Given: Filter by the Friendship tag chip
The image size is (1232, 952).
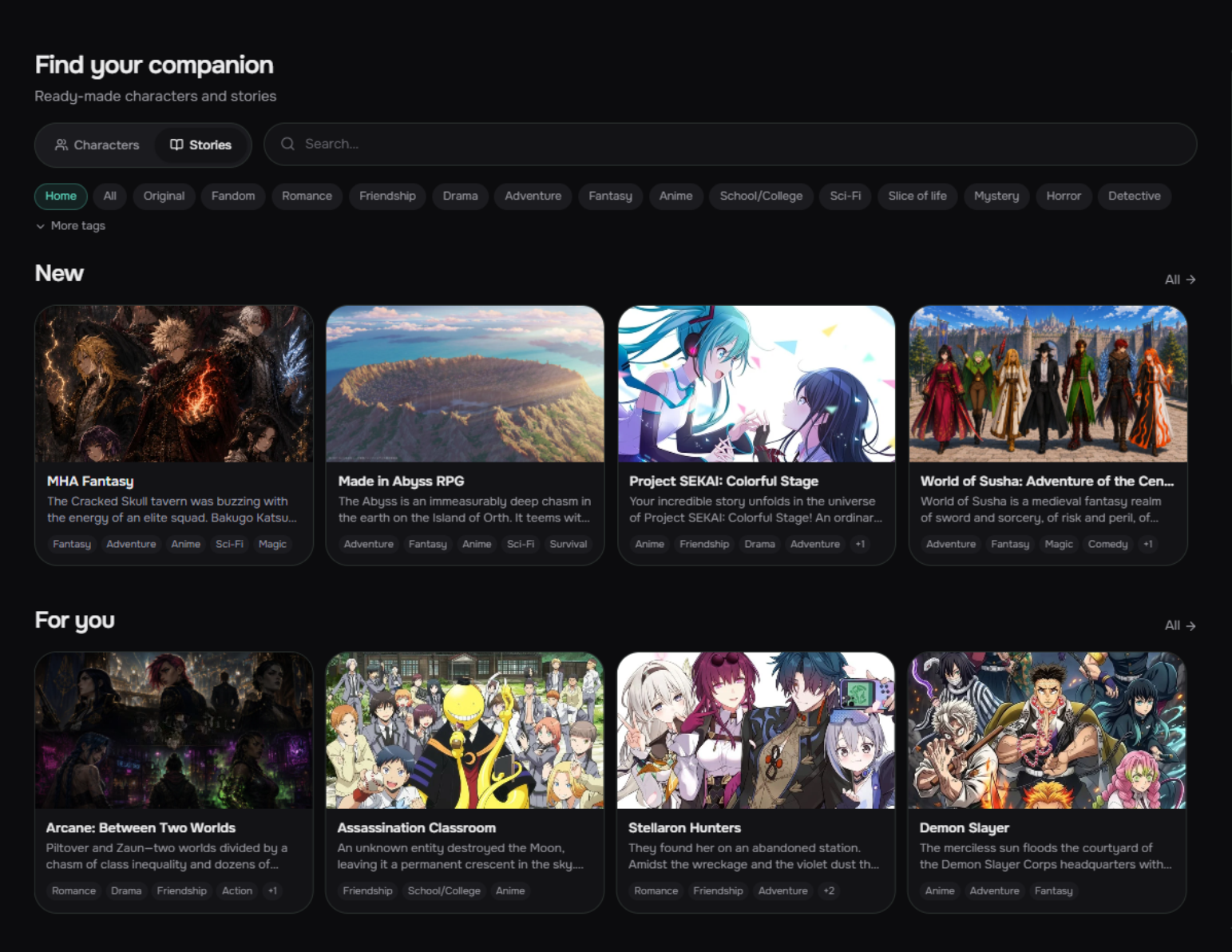Looking at the screenshot, I should 387,196.
